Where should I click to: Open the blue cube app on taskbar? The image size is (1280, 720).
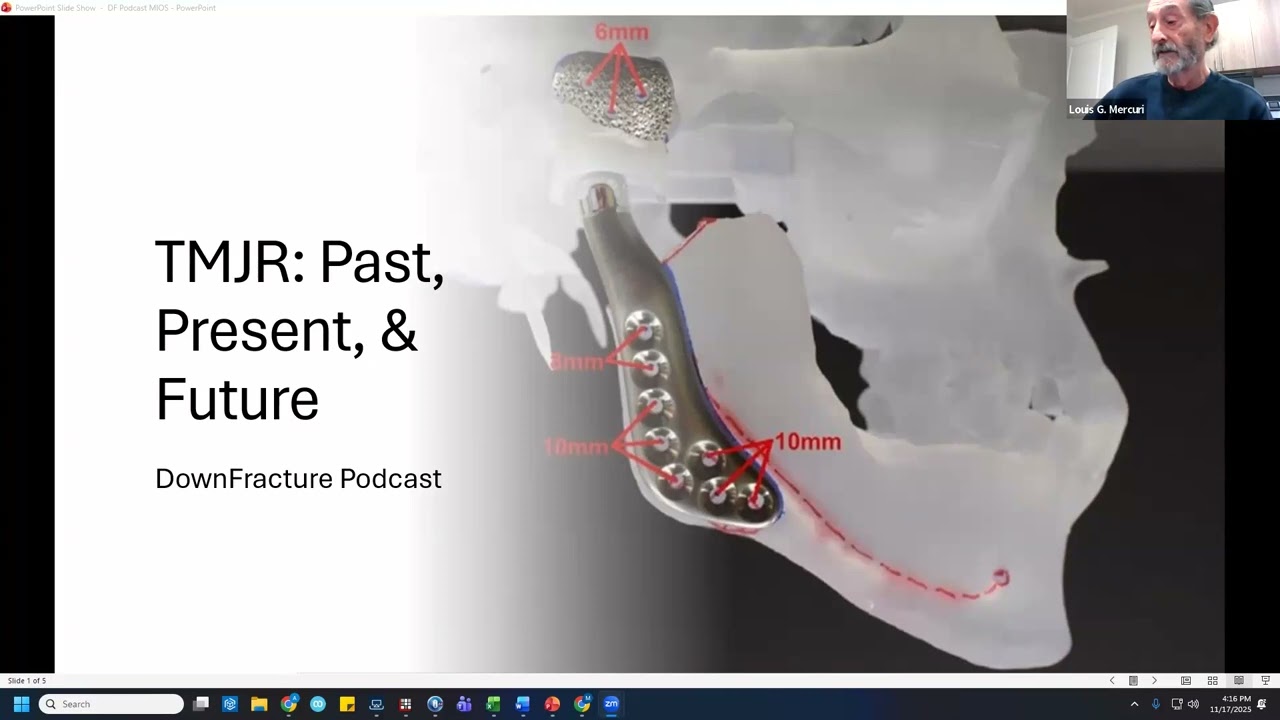(230, 704)
